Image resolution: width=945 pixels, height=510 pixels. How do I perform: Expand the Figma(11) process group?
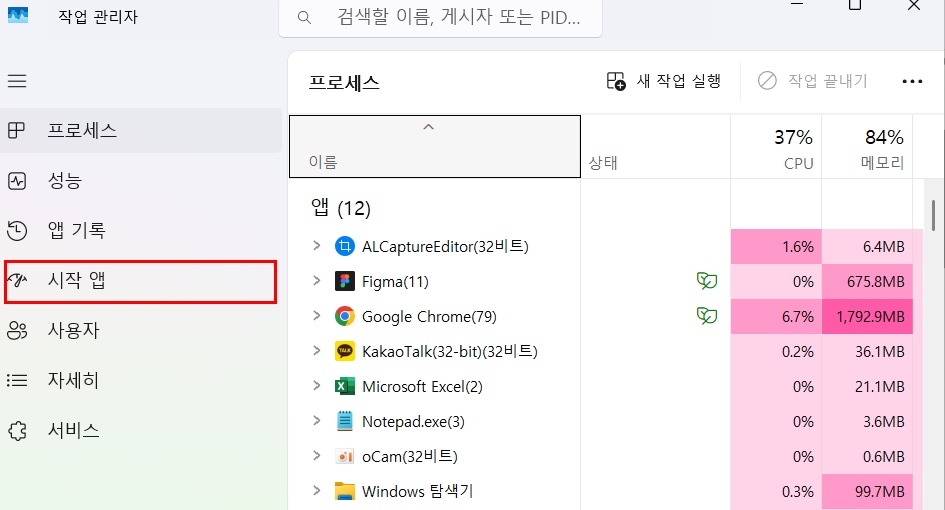[x=316, y=280]
